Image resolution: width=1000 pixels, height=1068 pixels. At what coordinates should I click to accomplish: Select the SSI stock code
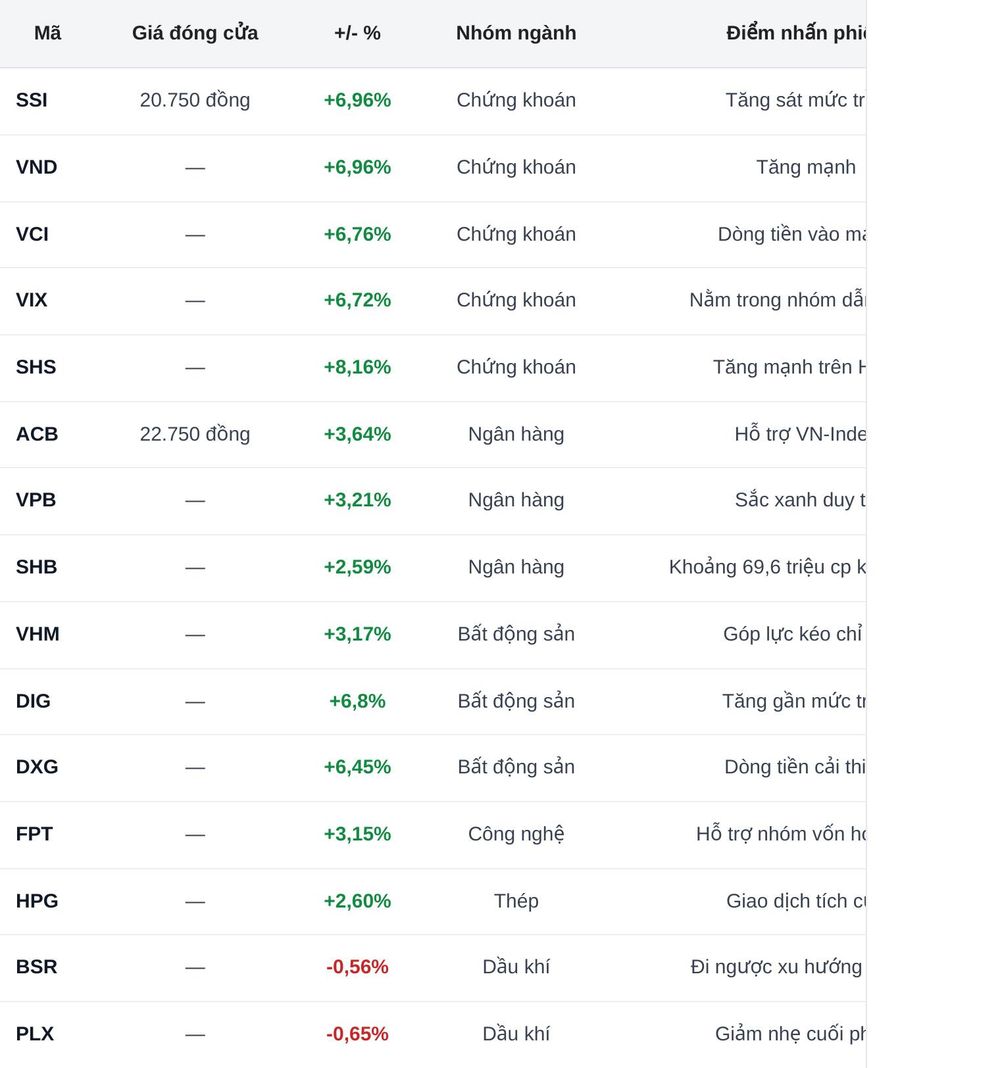(31, 100)
